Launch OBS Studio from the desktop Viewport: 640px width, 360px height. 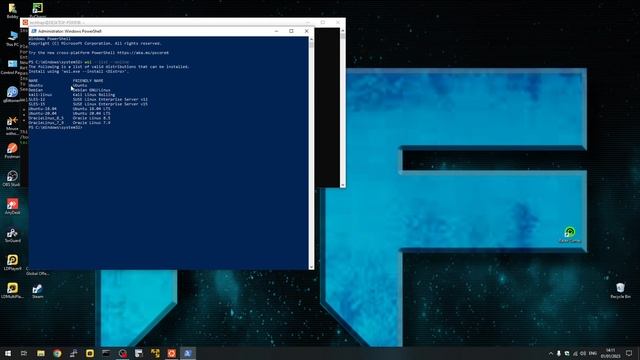click(12, 178)
